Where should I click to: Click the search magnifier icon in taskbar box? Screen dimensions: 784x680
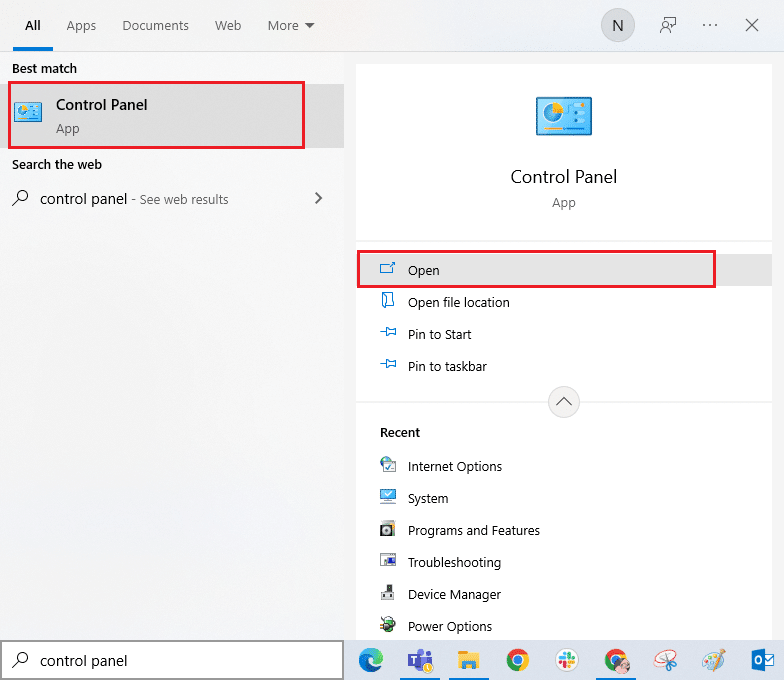click(x=20, y=660)
